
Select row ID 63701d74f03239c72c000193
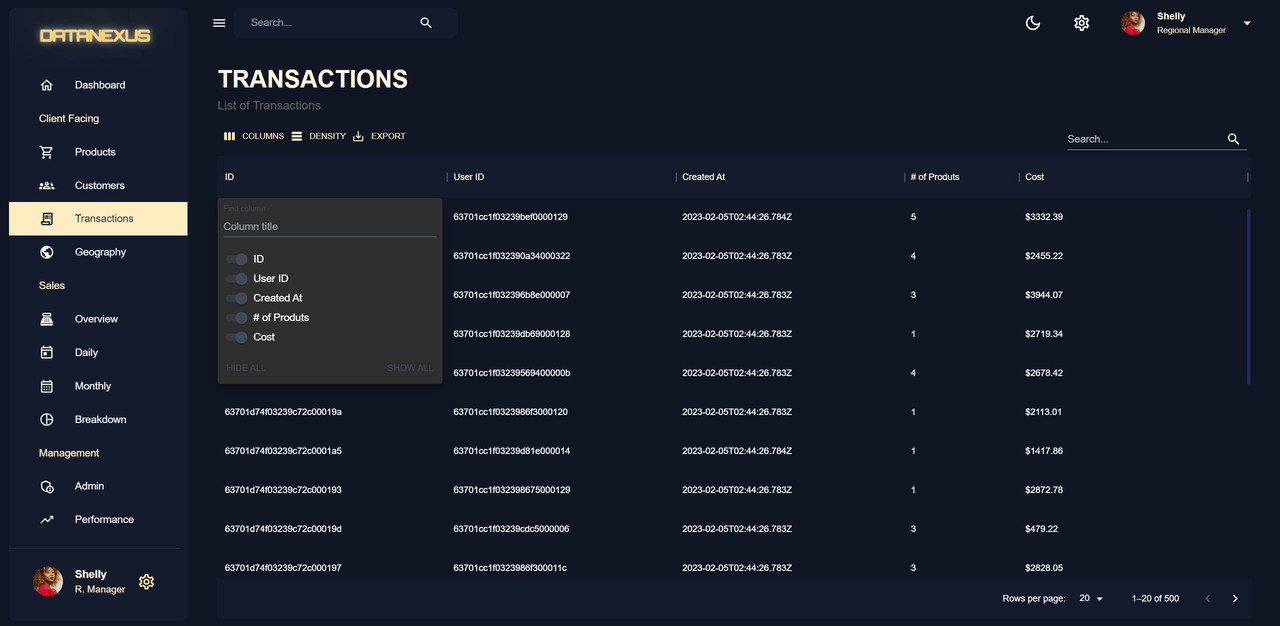(283, 490)
